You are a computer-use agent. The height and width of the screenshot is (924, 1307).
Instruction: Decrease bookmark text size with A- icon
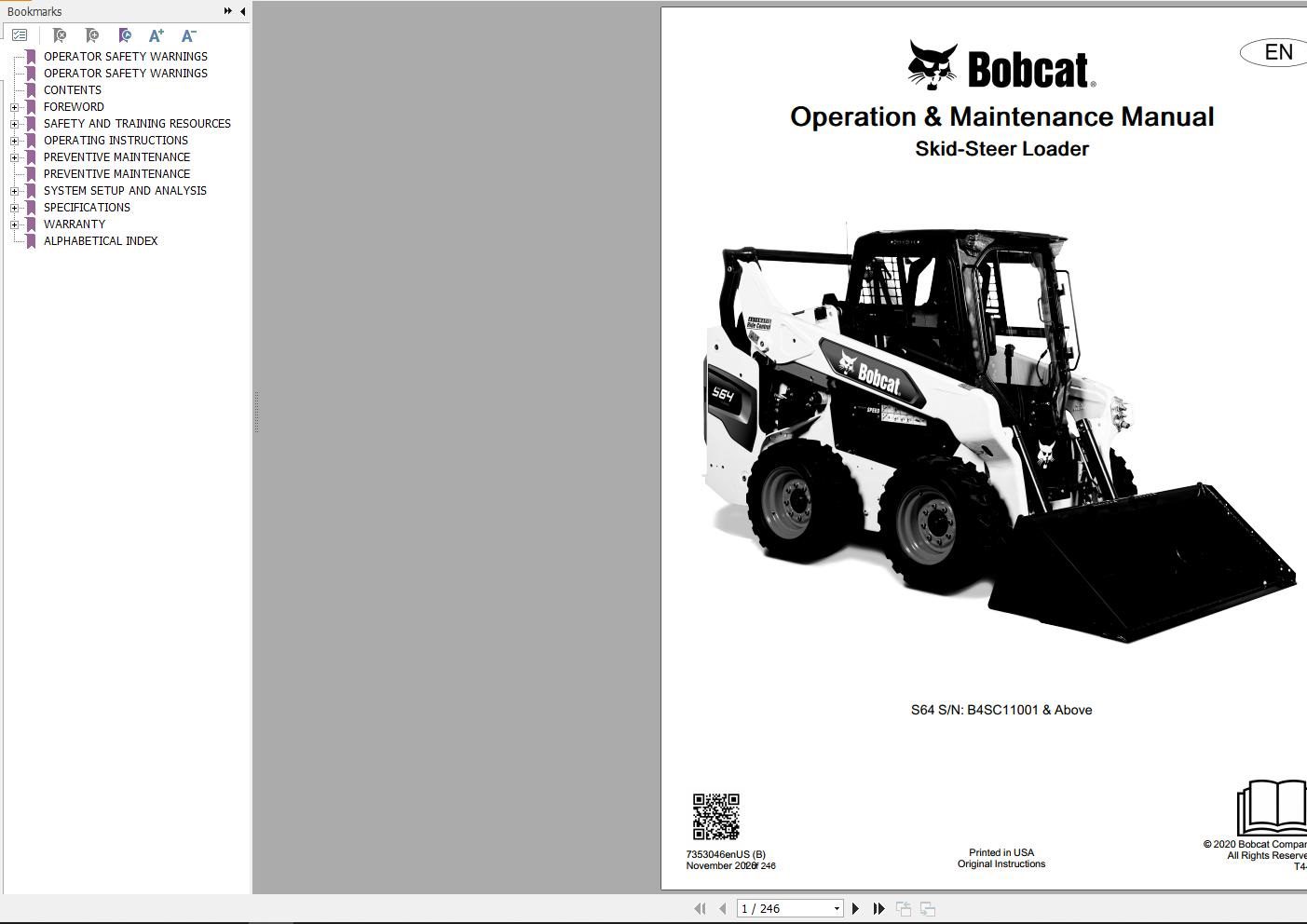(188, 34)
